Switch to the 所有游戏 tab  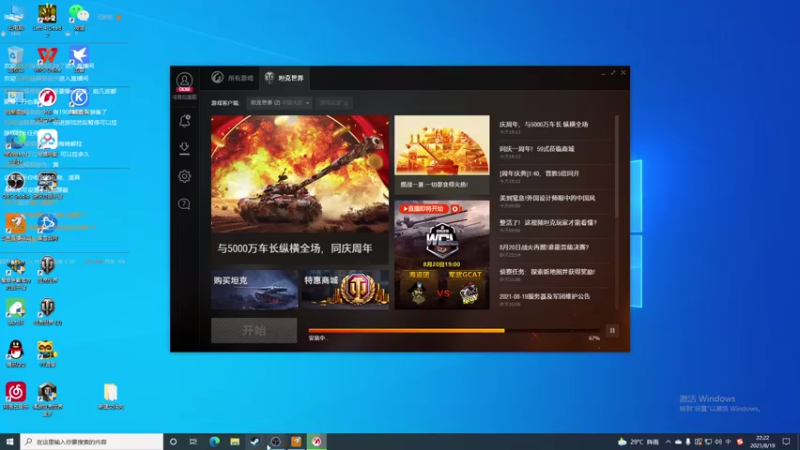233,78
